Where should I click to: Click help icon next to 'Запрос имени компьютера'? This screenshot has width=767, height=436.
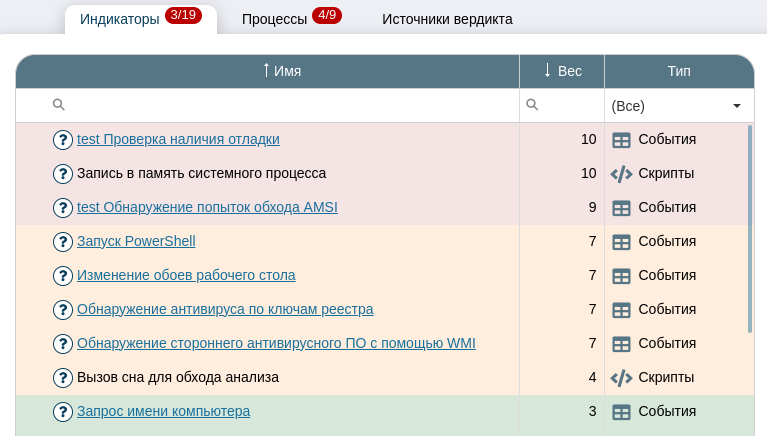coord(63,412)
